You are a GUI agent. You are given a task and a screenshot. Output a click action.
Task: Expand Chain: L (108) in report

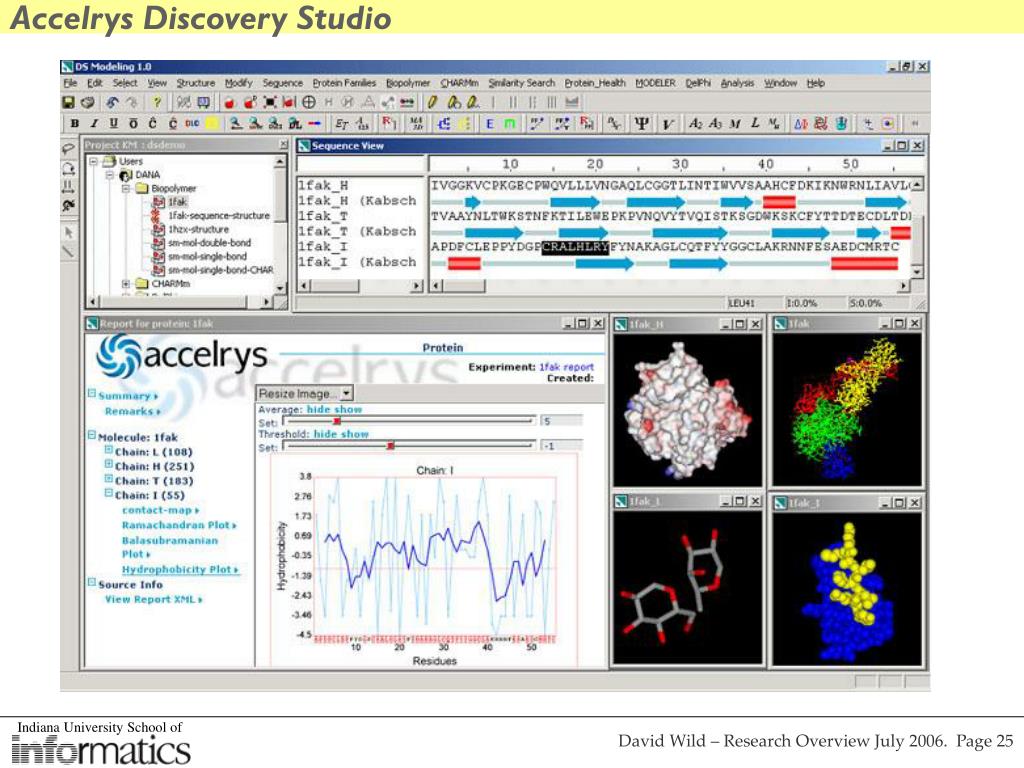pyautogui.click(x=109, y=450)
